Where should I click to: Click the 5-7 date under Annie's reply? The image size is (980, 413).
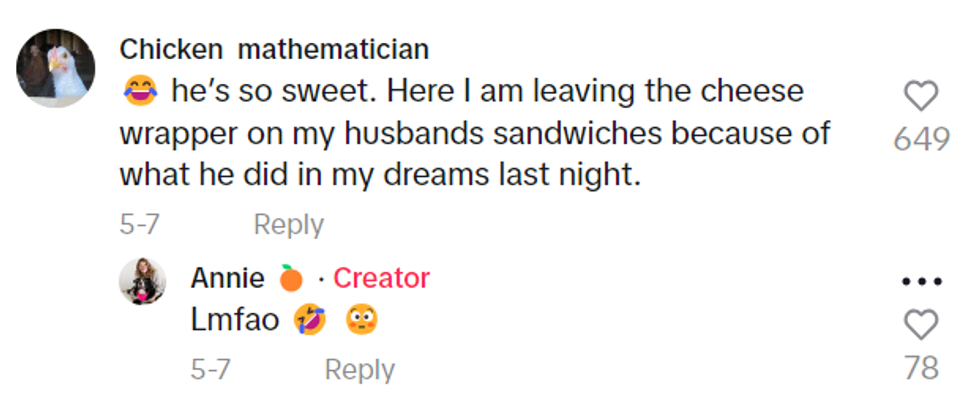pos(211,370)
